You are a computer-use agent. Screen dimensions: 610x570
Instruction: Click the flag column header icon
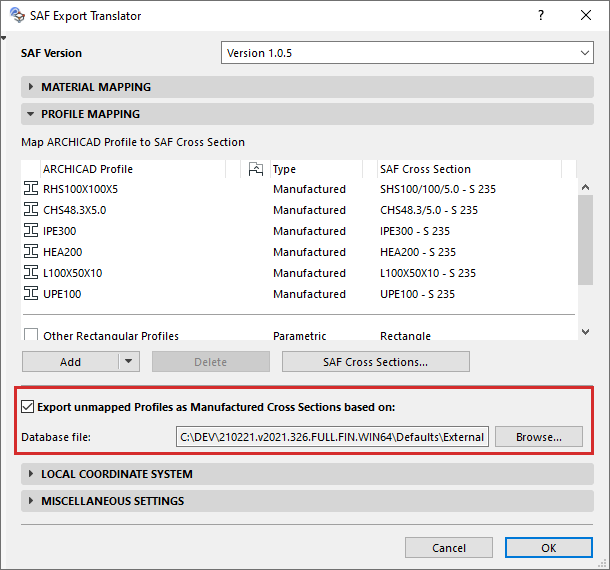[x=256, y=169]
